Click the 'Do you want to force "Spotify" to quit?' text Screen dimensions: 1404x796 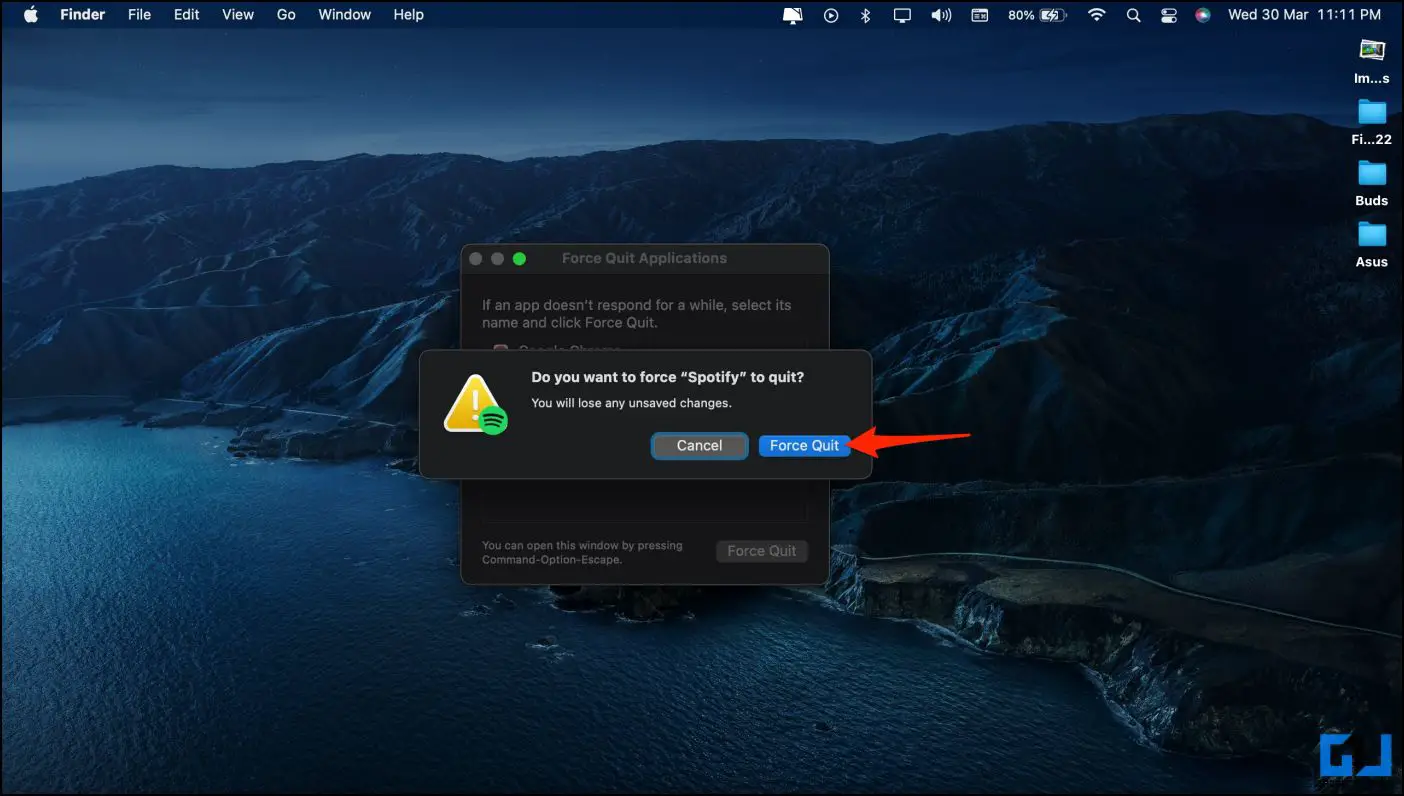(667, 378)
